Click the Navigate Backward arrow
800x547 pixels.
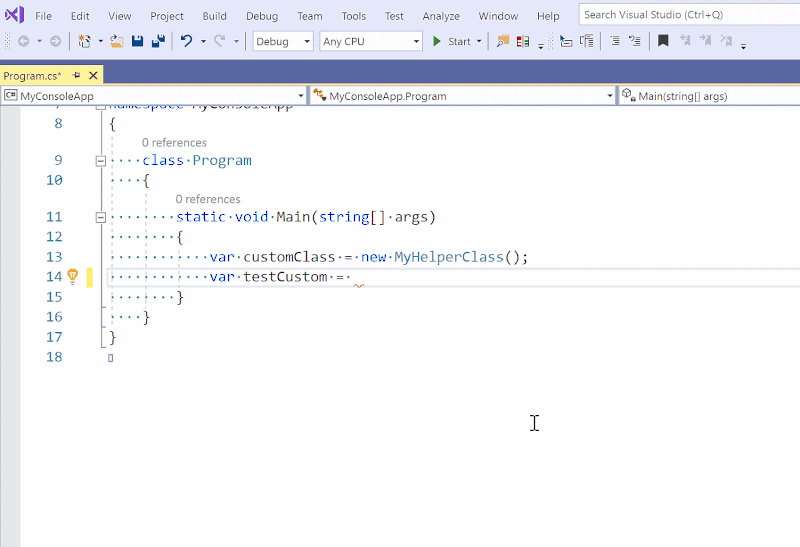point(23,41)
